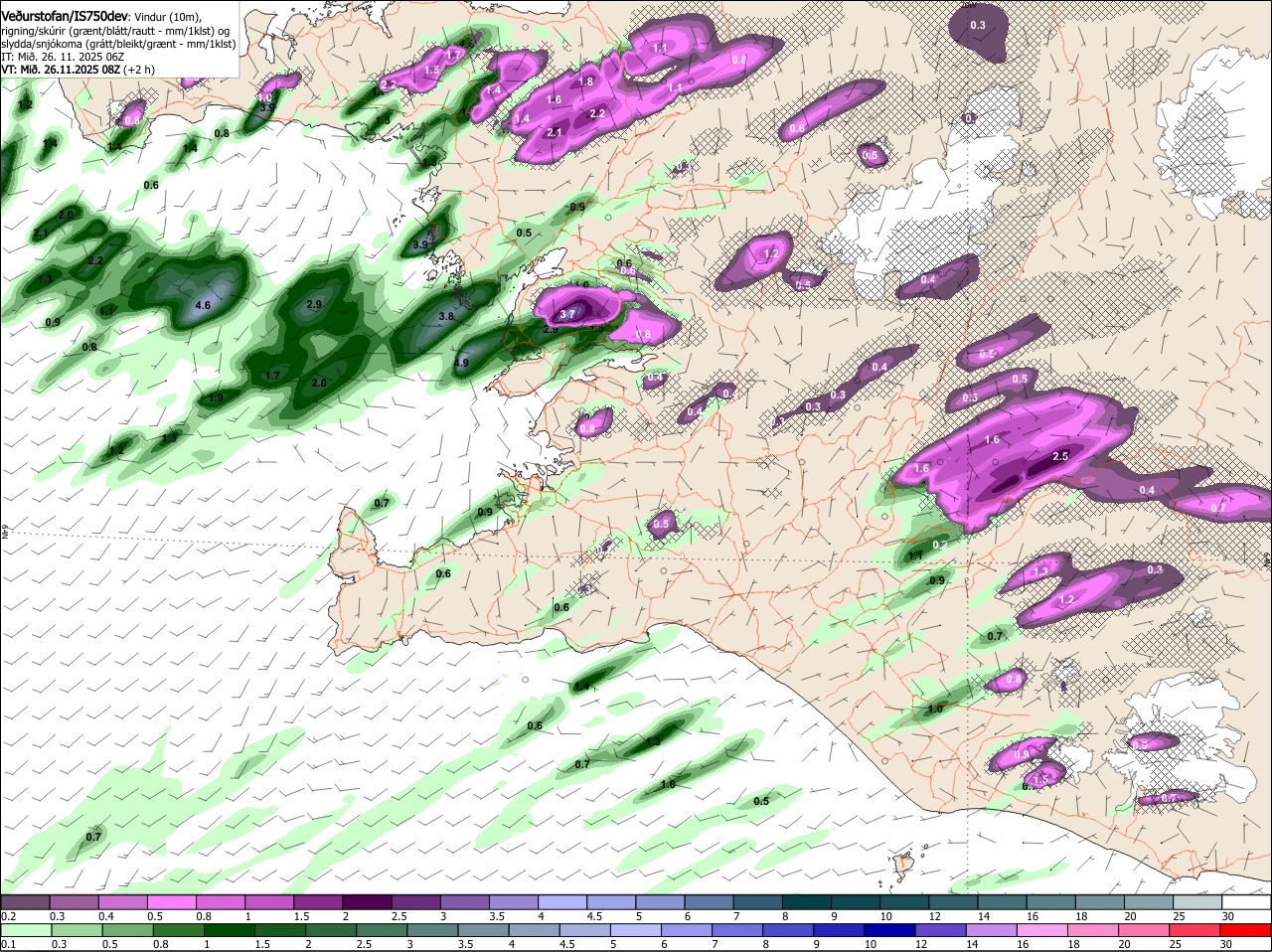Viewport: 1272px width, 952px height.
Task: Select the white 30 swatch ending upper legend row
Action: coord(1247,900)
